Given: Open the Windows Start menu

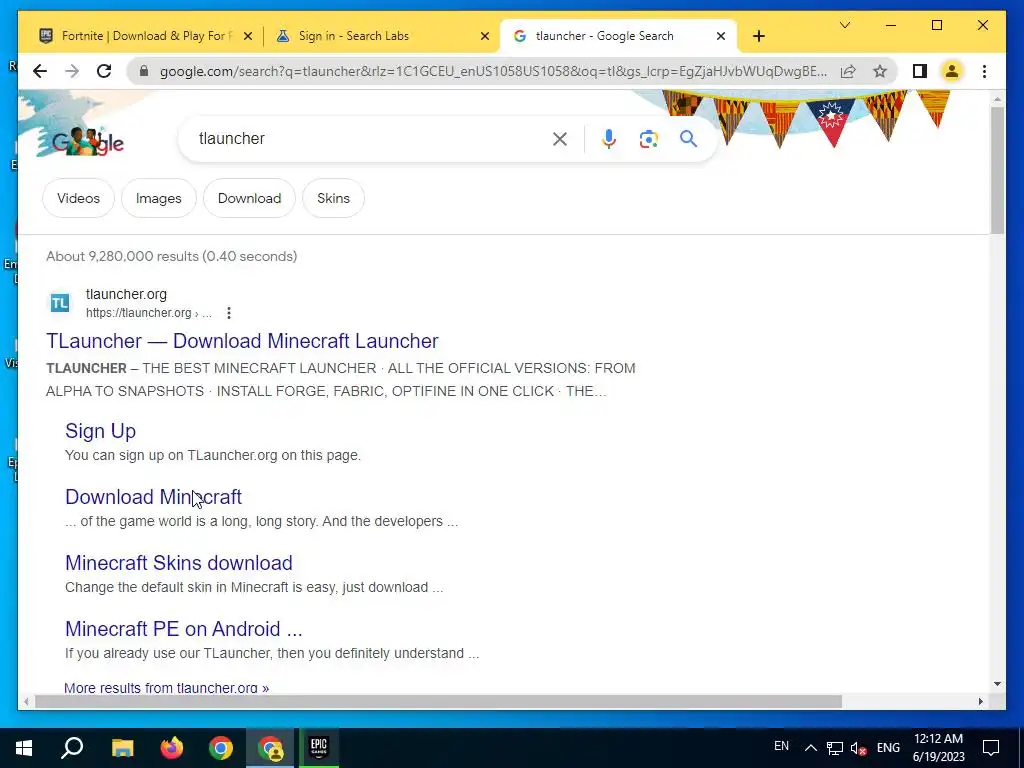Looking at the screenshot, I should pyautogui.click(x=24, y=748).
